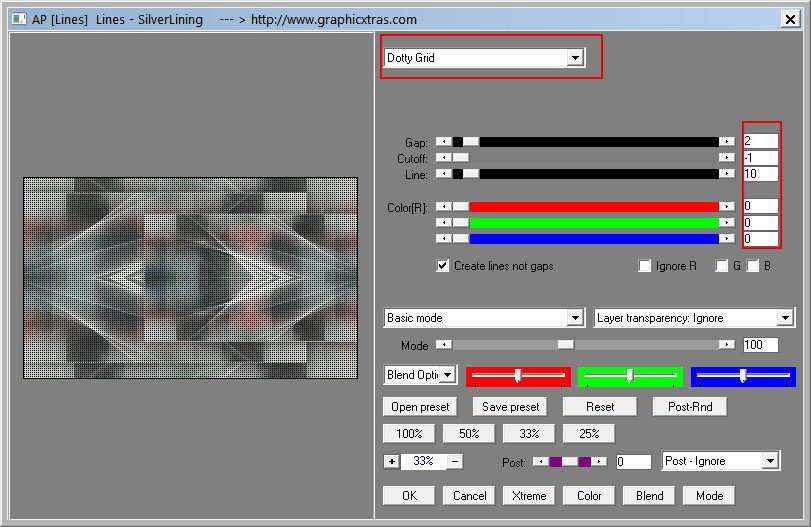The image size is (811, 527).
Task: Click the Save preset button
Action: pyautogui.click(x=510, y=407)
